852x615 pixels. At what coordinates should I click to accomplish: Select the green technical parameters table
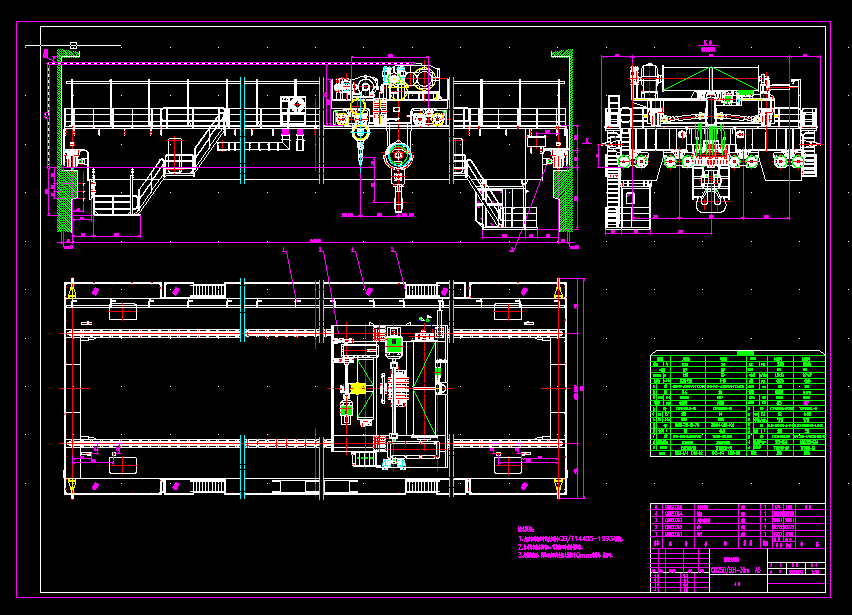click(x=737, y=404)
